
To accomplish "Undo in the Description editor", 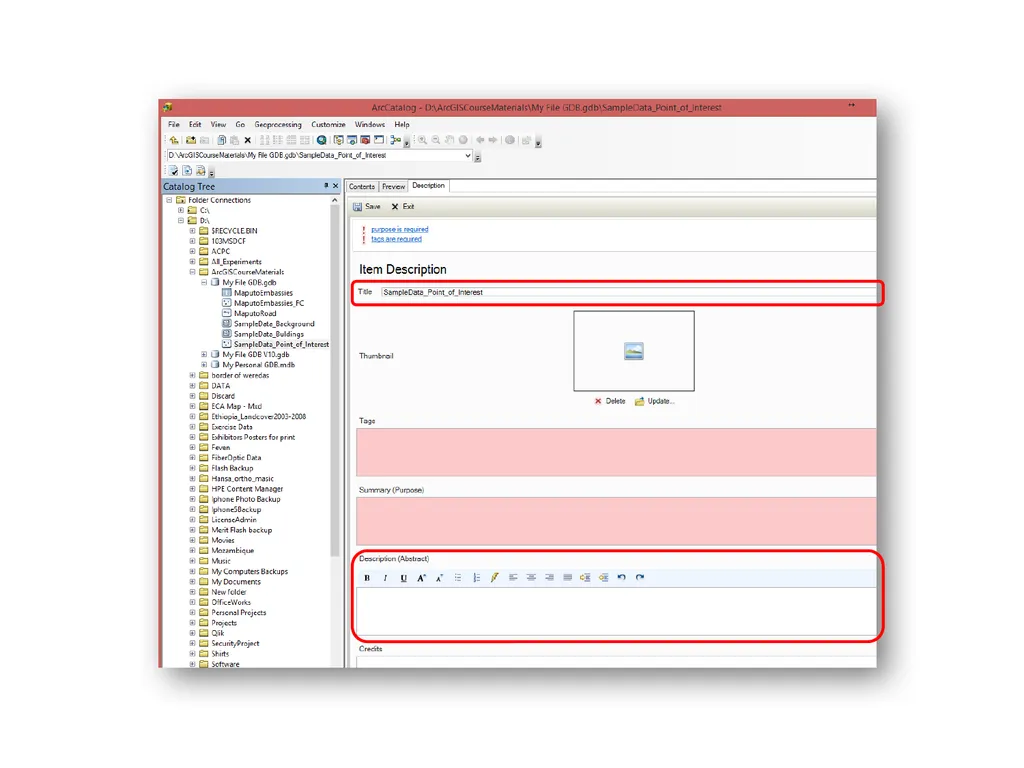I will (x=622, y=577).
